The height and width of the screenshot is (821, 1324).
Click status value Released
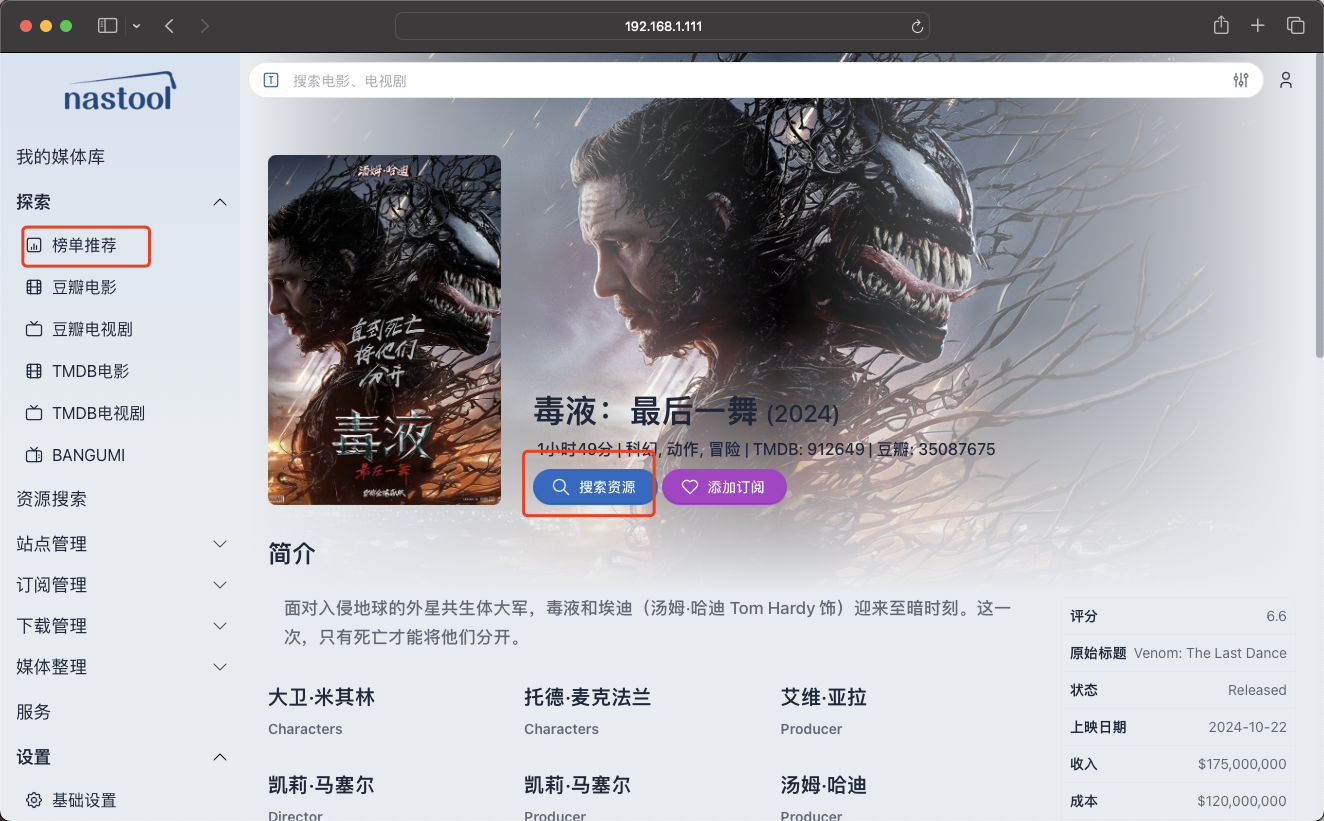(1257, 690)
